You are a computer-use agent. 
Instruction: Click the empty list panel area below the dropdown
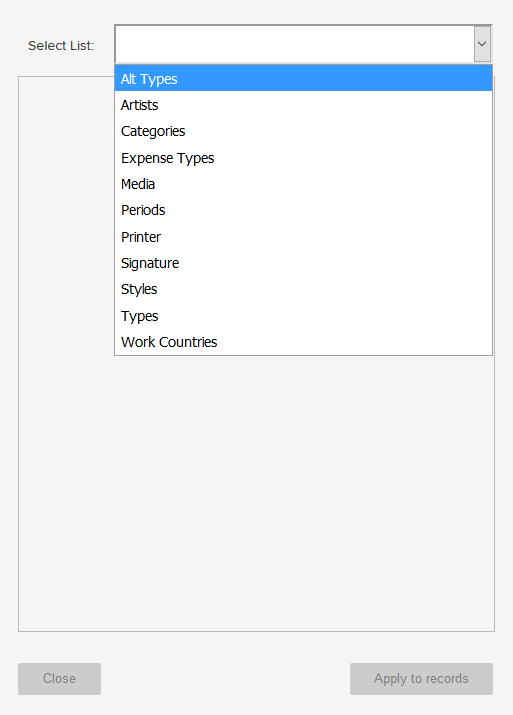pyautogui.click(x=256, y=492)
